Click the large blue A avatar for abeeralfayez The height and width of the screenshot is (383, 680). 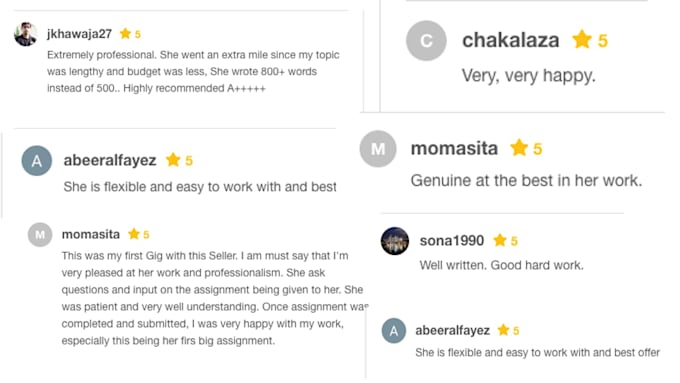37,160
